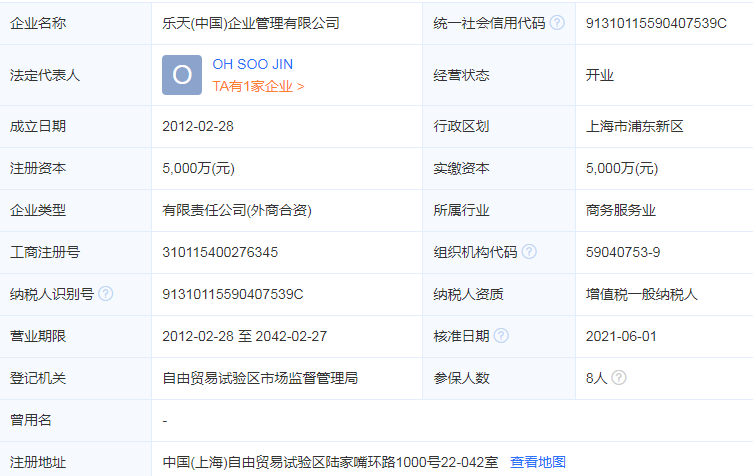The width and height of the screenshot is (753, 476).
Task: Click 核准日期 label text
Action: pos(461,336)
